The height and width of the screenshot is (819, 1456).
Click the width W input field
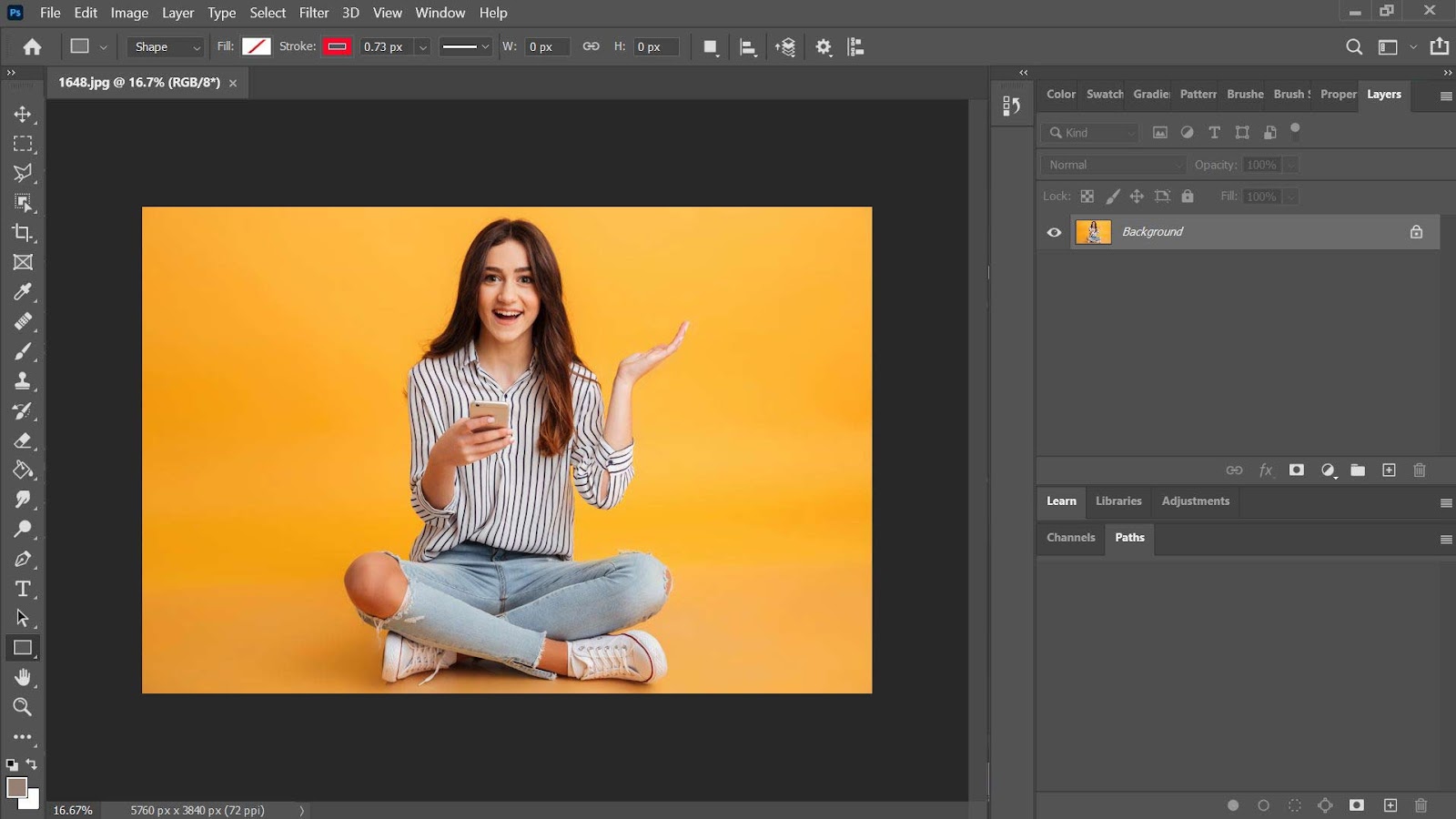pyautogui.click(x=547, y=47)
